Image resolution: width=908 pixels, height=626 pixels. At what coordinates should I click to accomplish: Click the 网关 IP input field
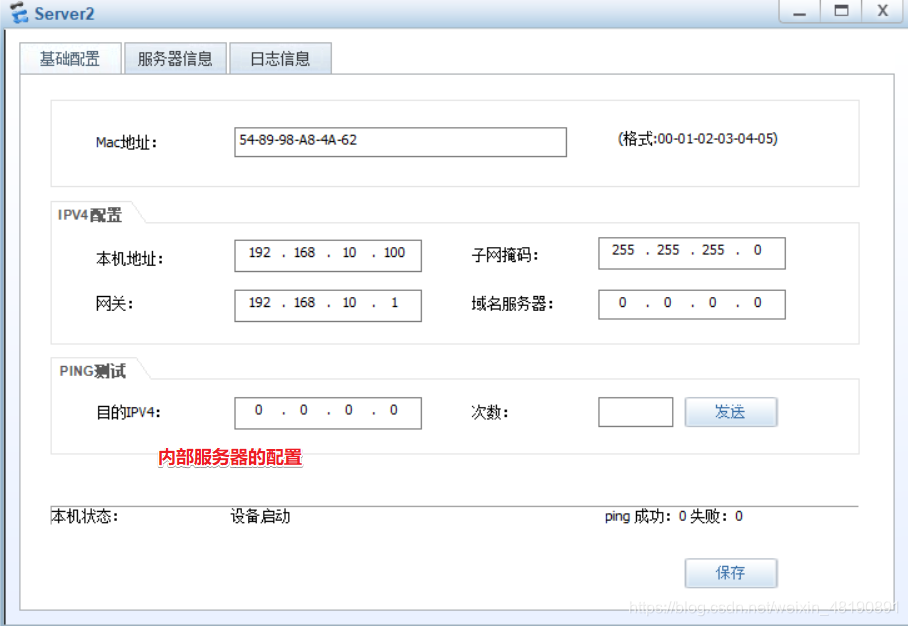coord(328,305)
